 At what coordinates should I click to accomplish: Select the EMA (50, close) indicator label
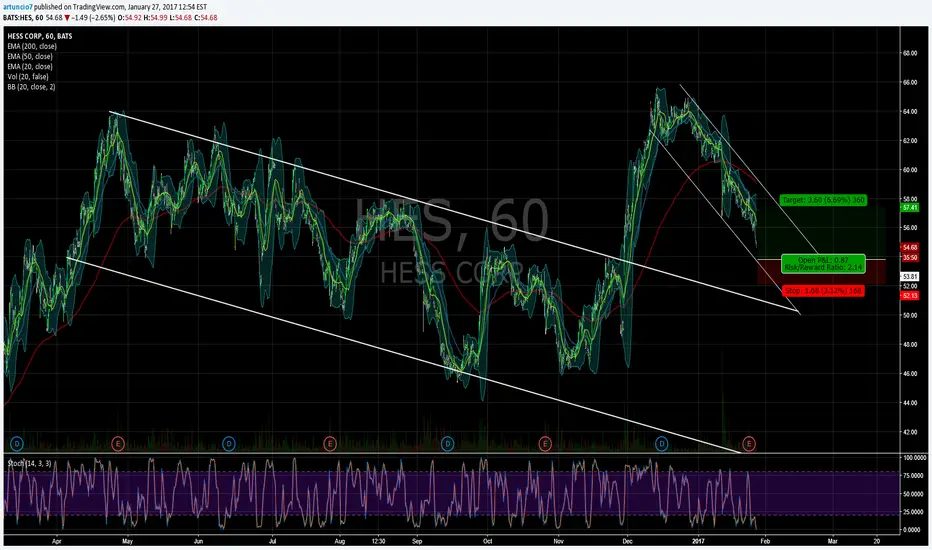[30, 56]
